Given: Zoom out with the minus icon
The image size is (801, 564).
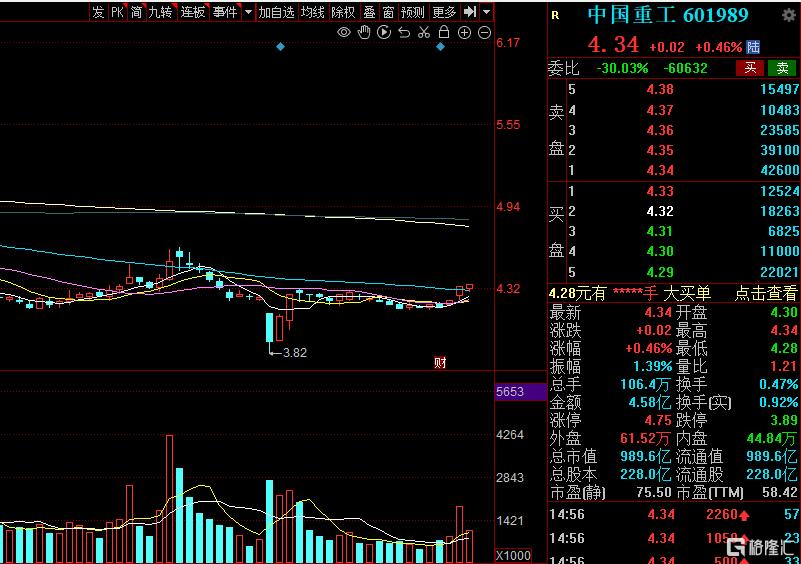Looking at the screenshot, I should click(x=485, y=33).
